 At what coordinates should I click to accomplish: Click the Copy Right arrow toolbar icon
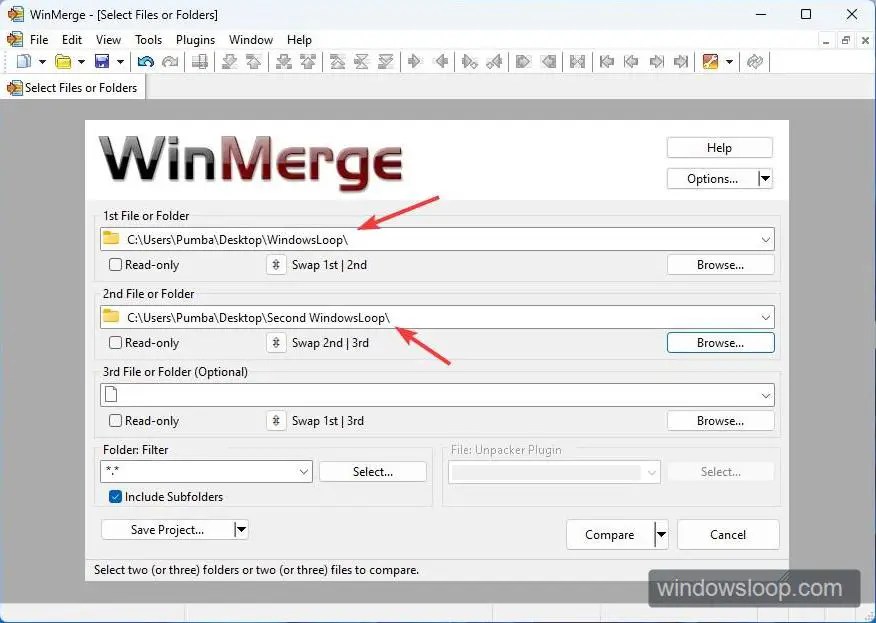(x=415, y=61)
